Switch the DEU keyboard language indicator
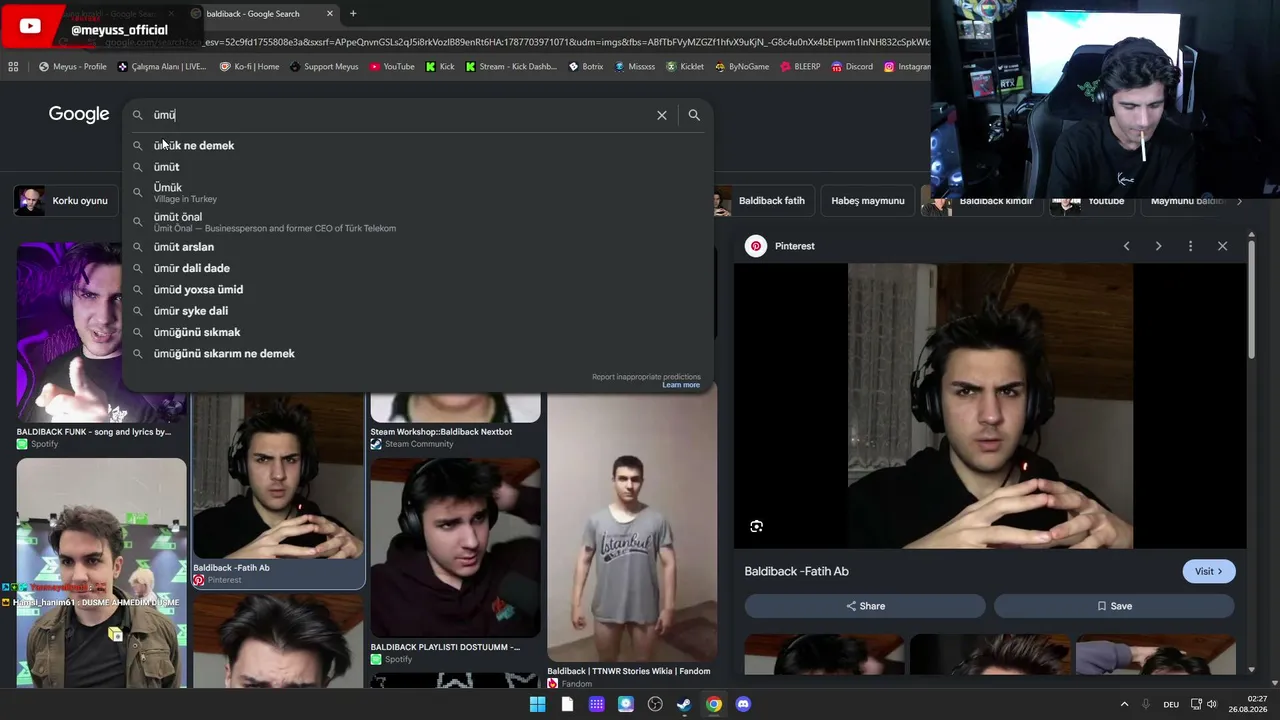1280x720 pixels. [x=1171, y=704]
